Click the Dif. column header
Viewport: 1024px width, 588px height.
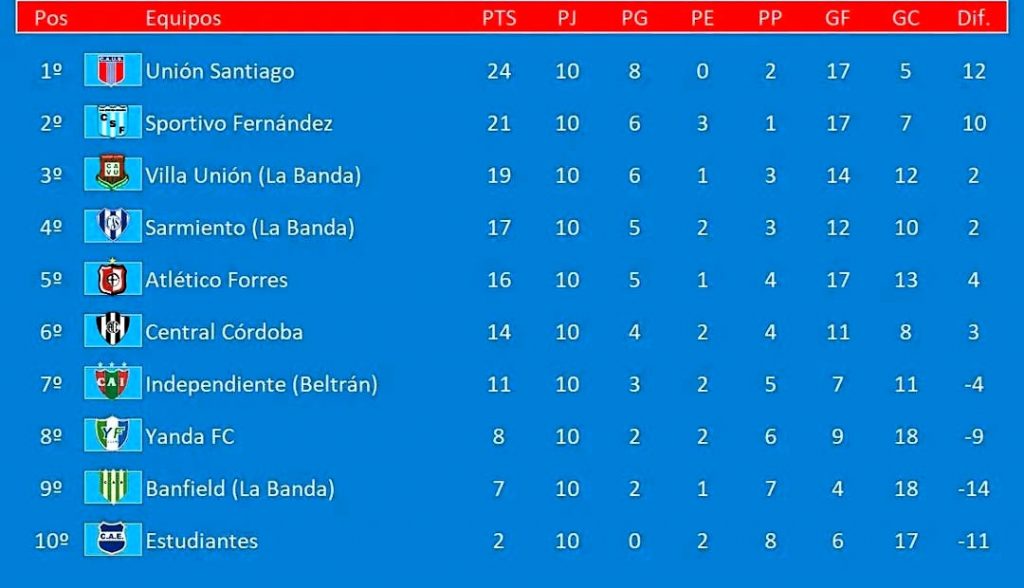pyautogui.click(x=973, y=18)
